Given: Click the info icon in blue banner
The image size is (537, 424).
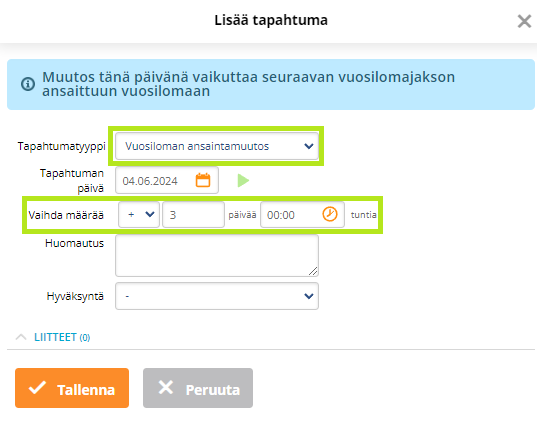Looking at the screenshot, I should 28,84.
